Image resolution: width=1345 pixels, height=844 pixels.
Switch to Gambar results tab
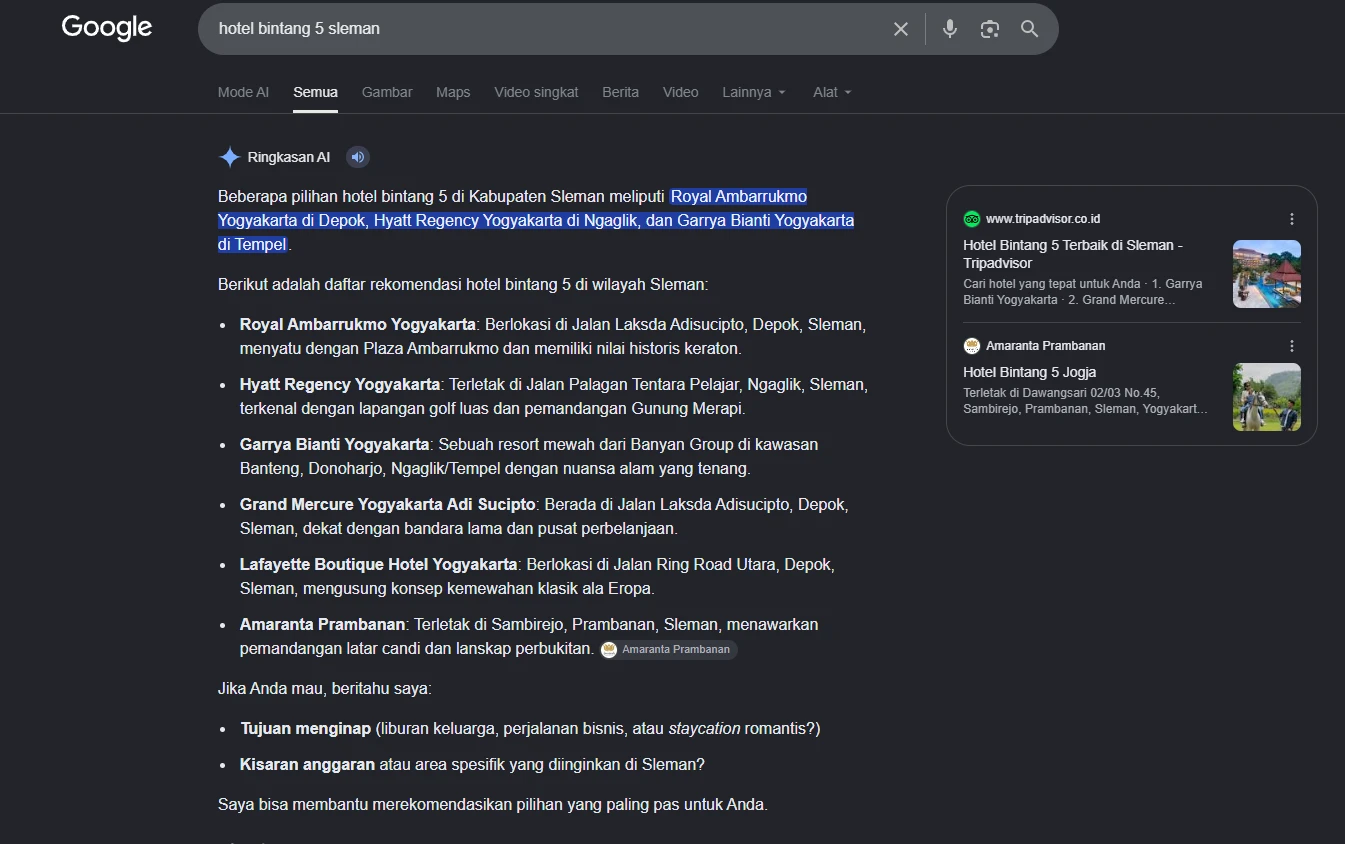[x=387, y=92]
